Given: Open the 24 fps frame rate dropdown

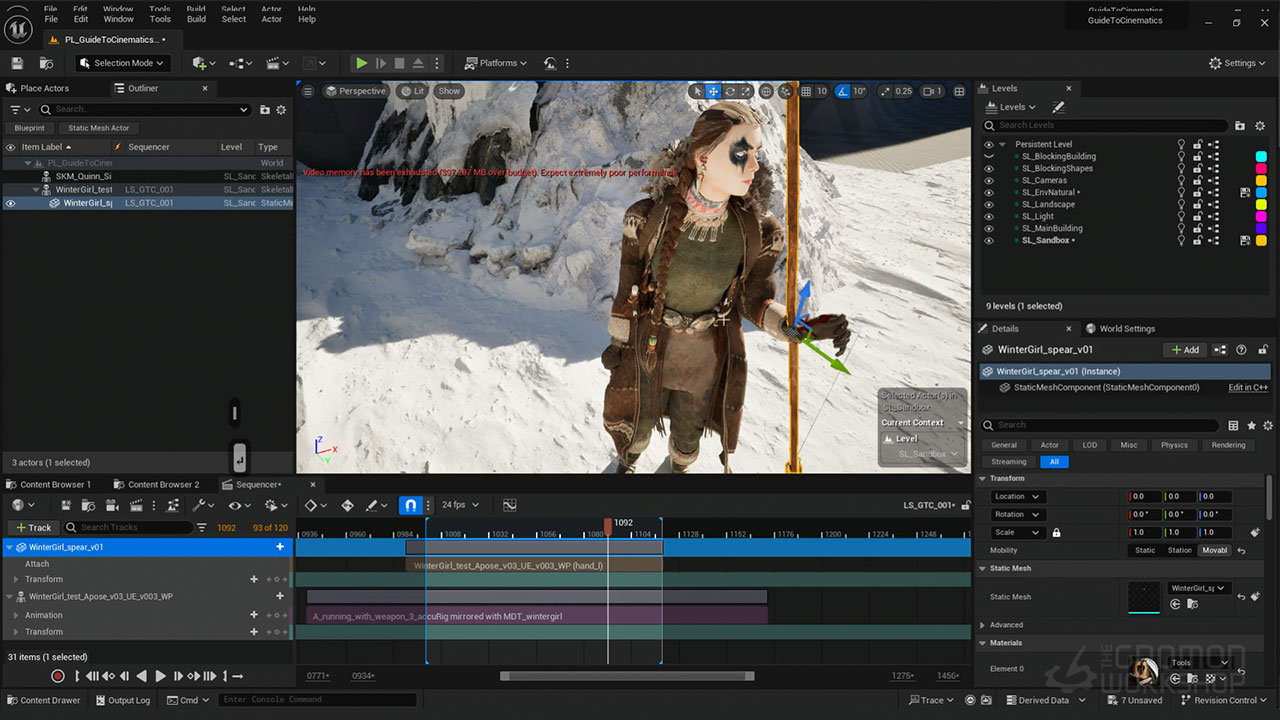Looking at the screenshot, I should pos(460,505).
